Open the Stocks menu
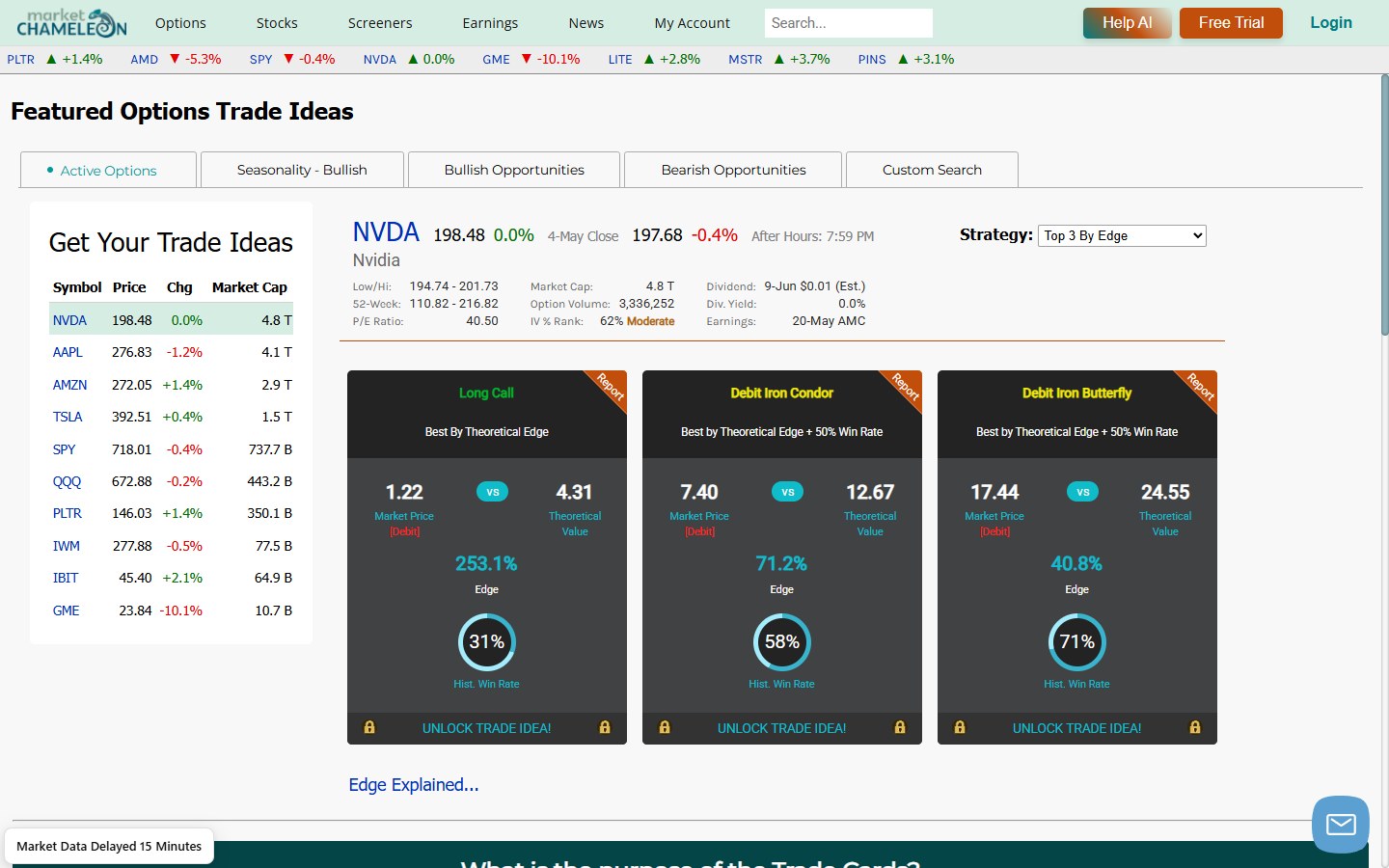 click(277, 23)
